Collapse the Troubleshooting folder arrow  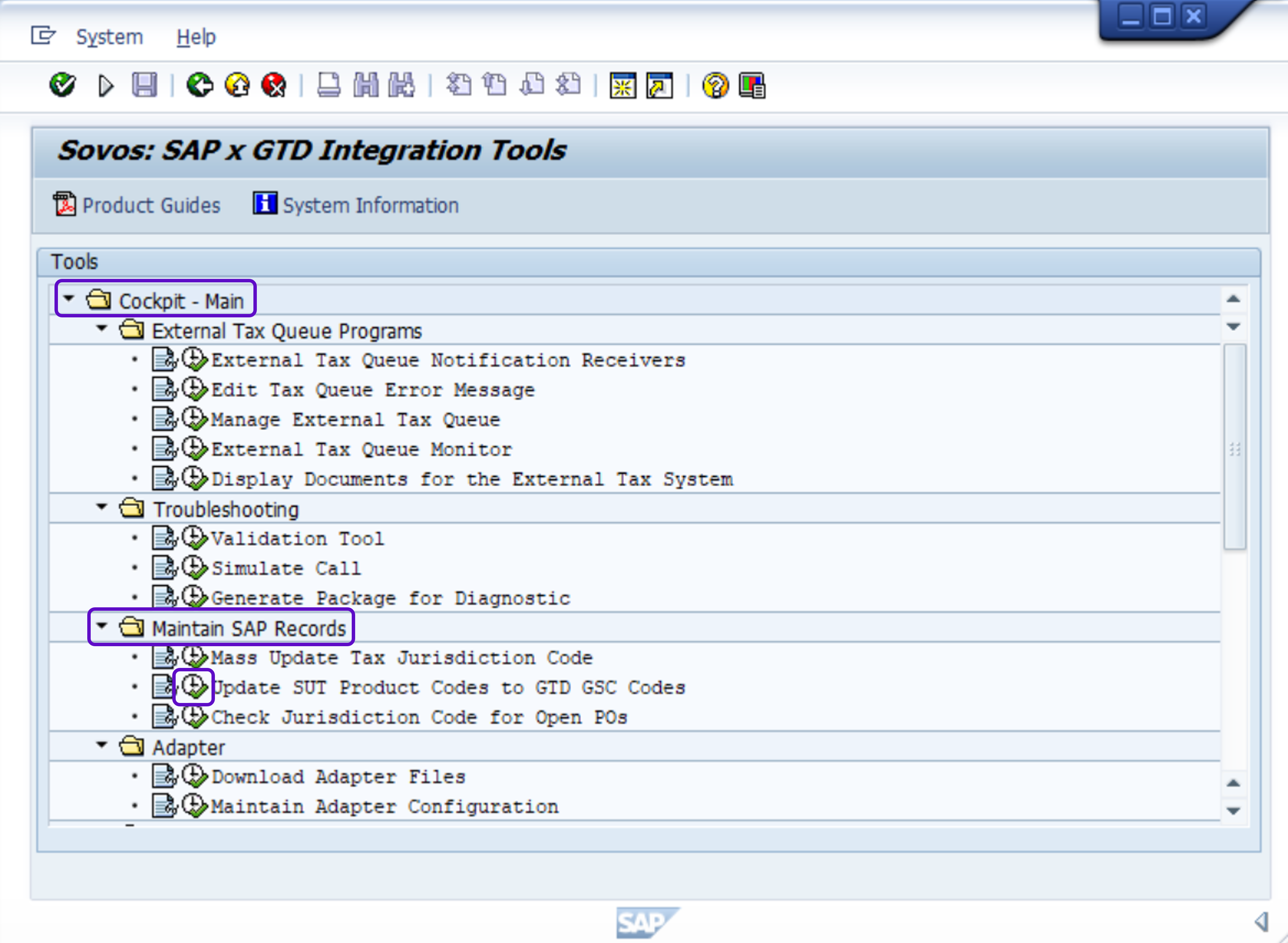(x=102, y=507)
